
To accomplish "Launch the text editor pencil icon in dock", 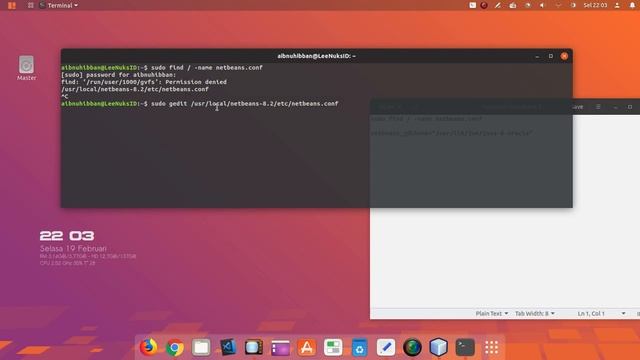I will [386, 347].
